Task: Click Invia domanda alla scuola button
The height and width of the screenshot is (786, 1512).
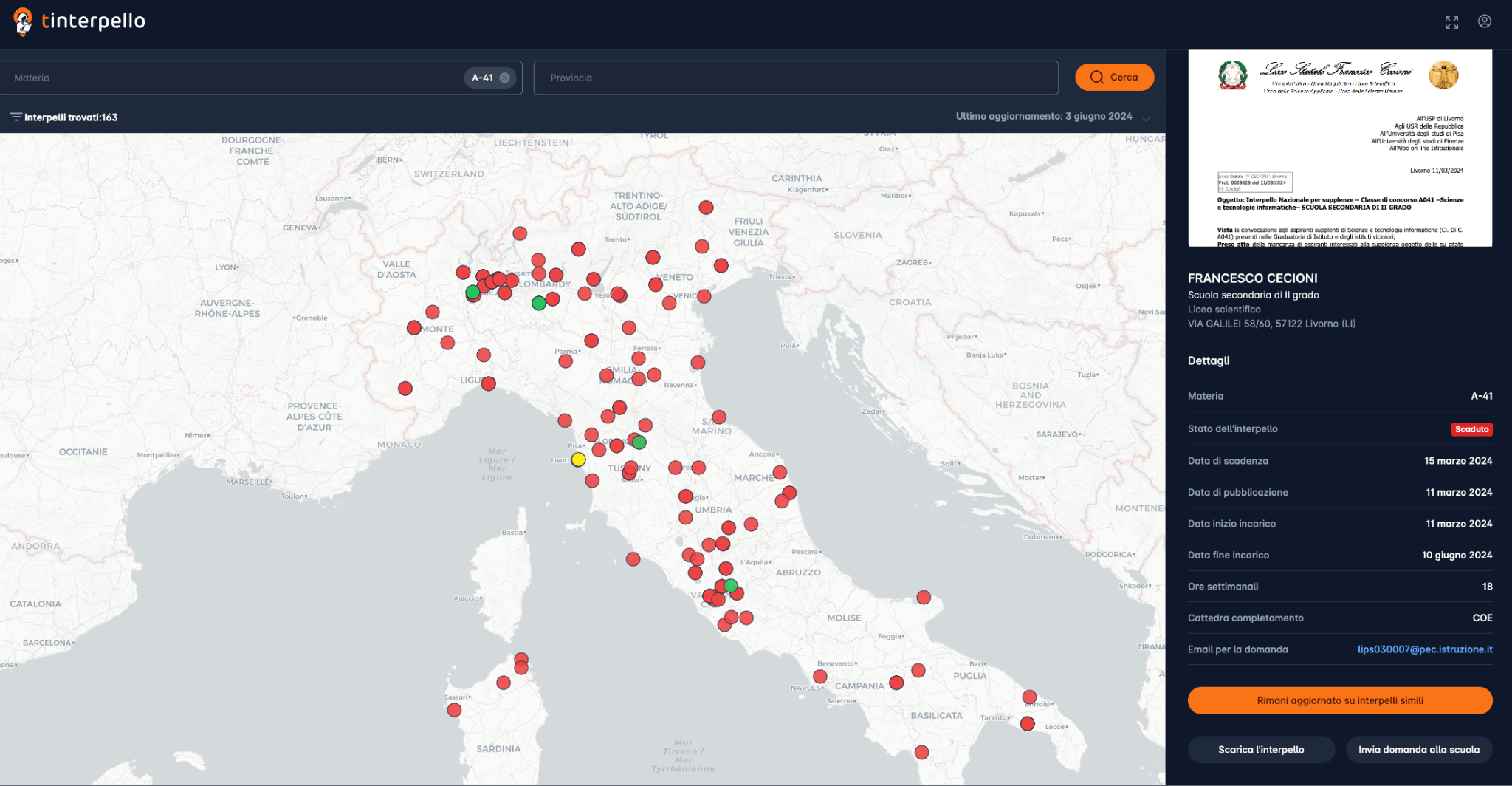Action: pos(1418,749)
